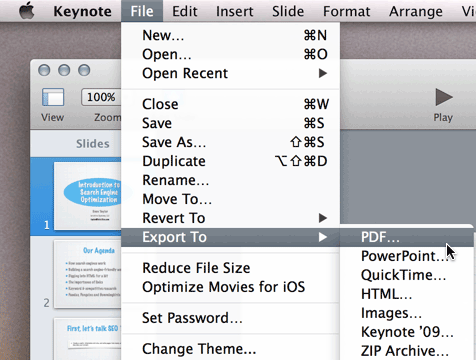Screen dimensions: 476x360
Task: Select the Our Agenda slide thumbnail
Action: 87,274
